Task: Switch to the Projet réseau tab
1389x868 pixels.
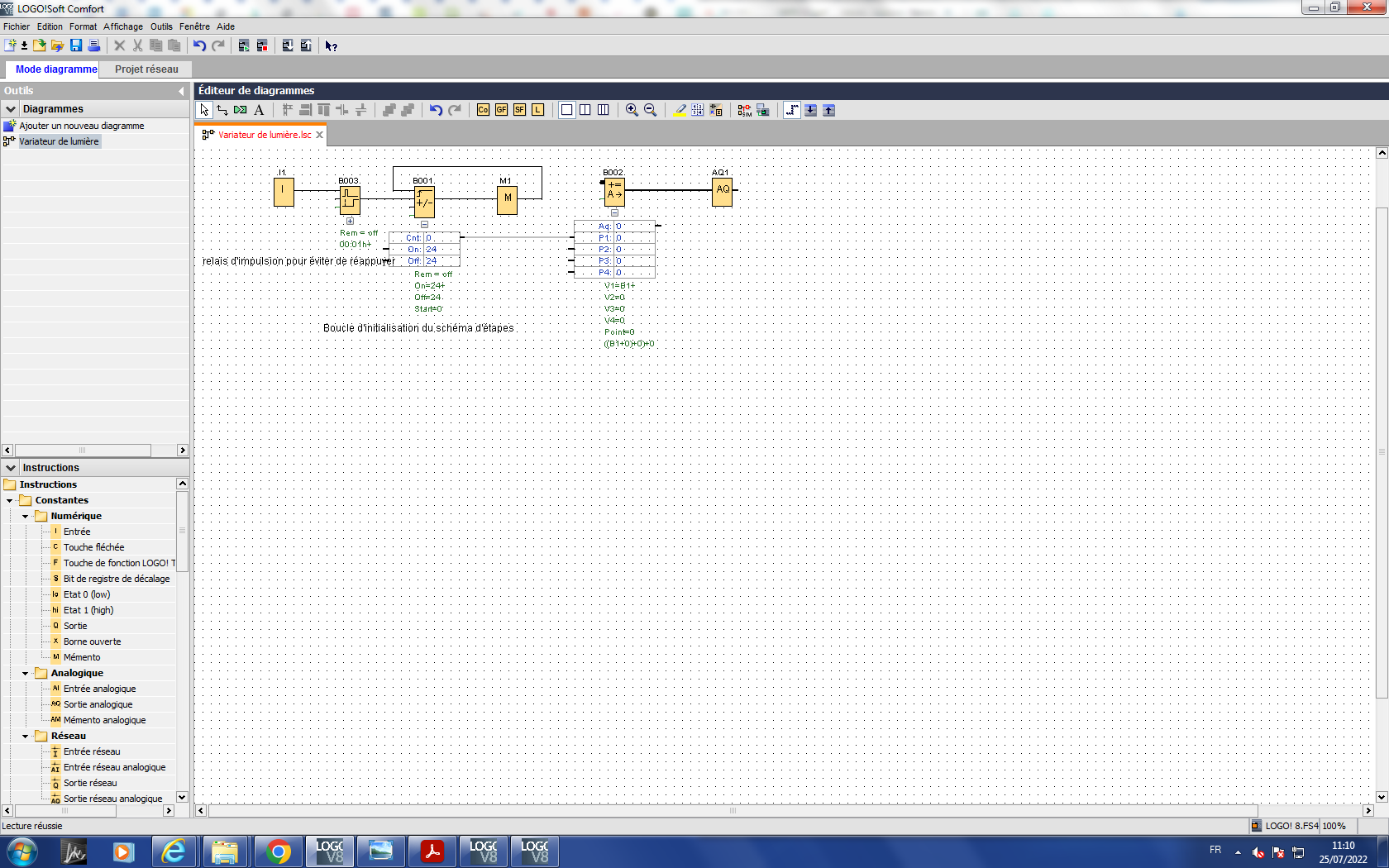Action: tap(146, 69)
